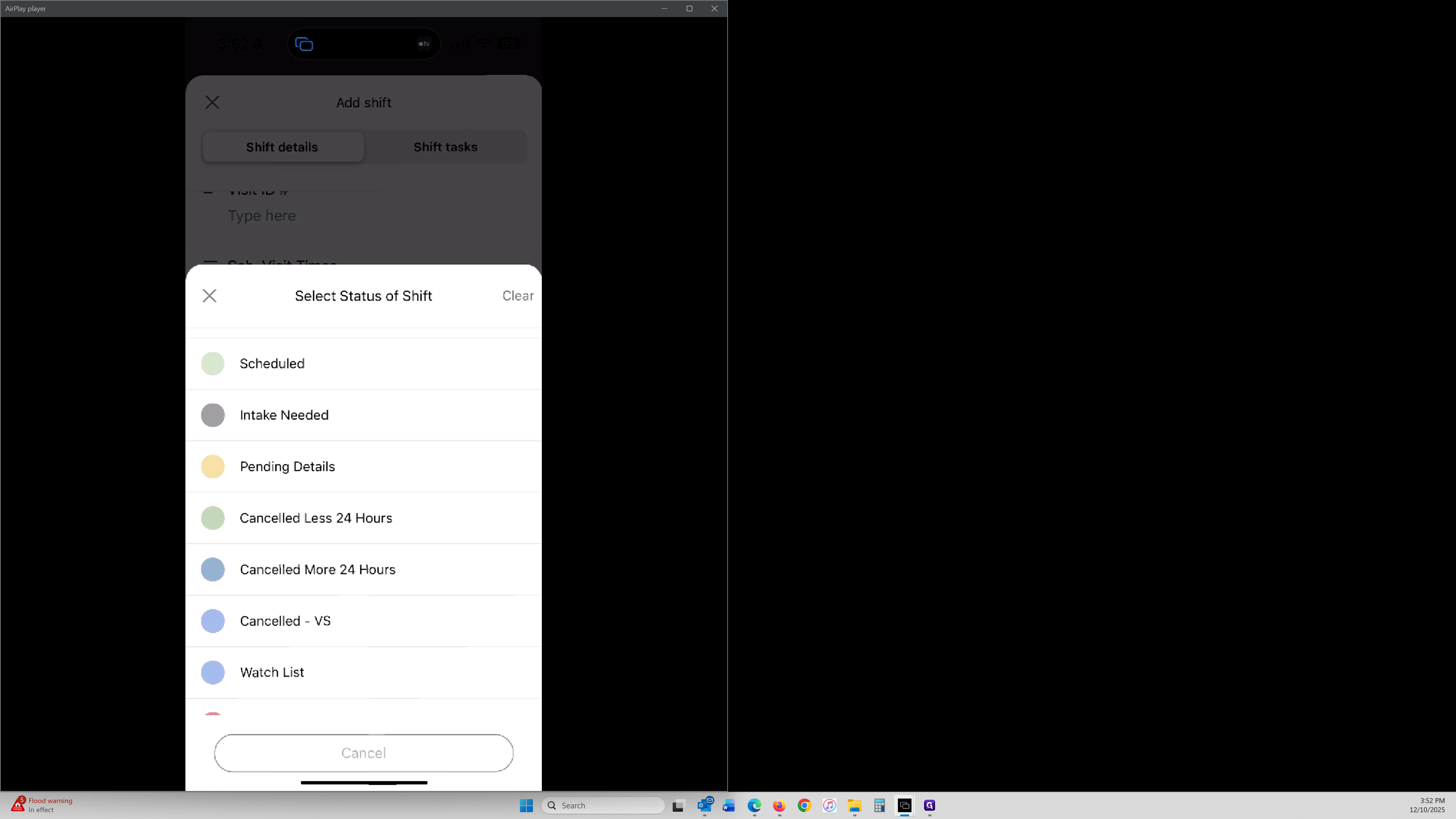Select the Scheduled status option
This screenshot has height=819, width=1456.
coord(272,364)
